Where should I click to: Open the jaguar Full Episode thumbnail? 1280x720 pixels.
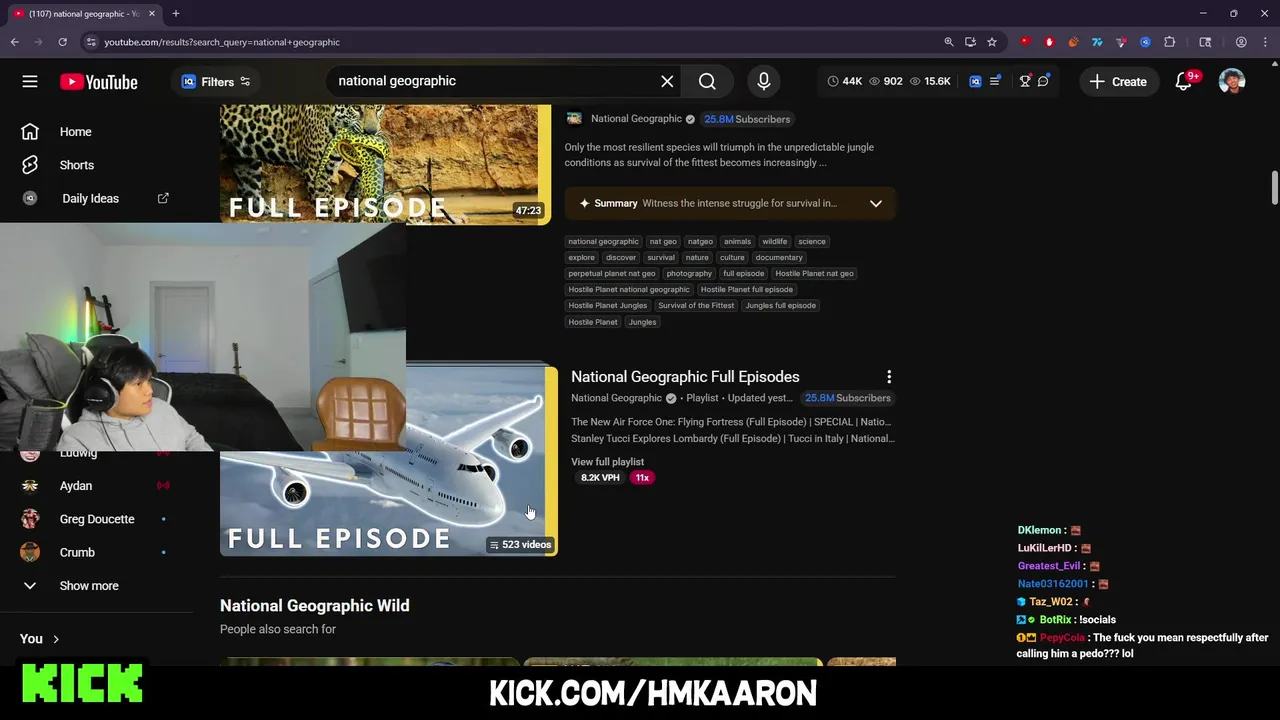click(385, 165)
